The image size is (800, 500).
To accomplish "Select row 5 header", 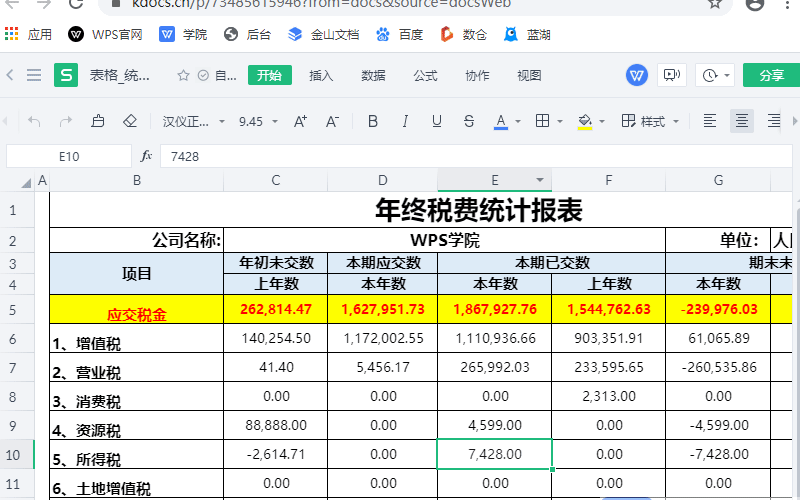I will click(13, 310).
